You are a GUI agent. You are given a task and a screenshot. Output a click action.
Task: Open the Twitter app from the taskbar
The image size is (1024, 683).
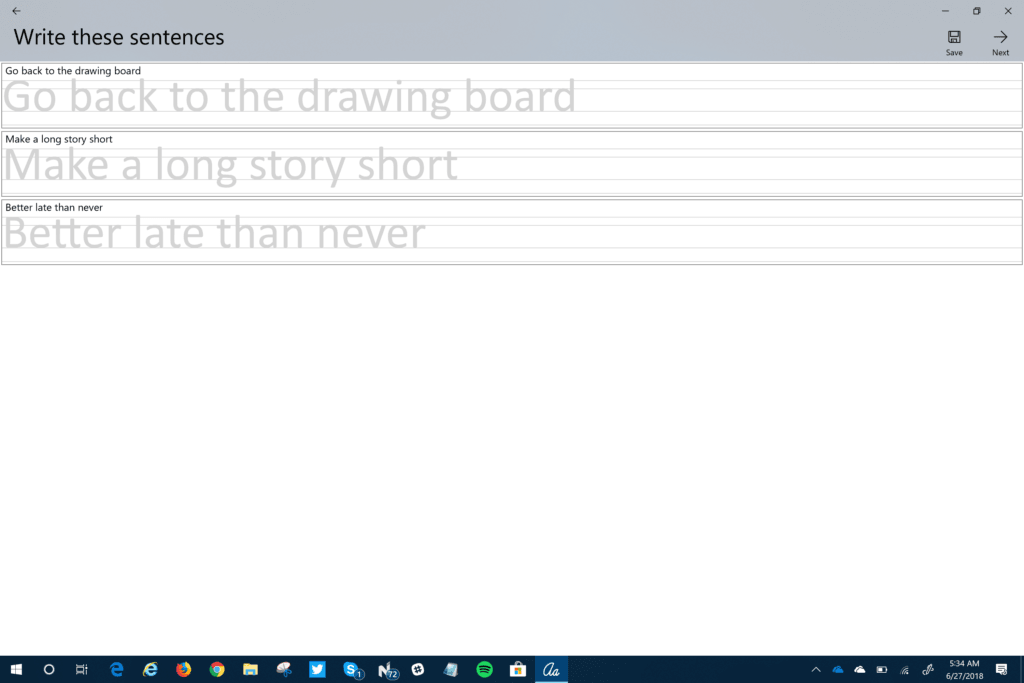tap(317, 669)
